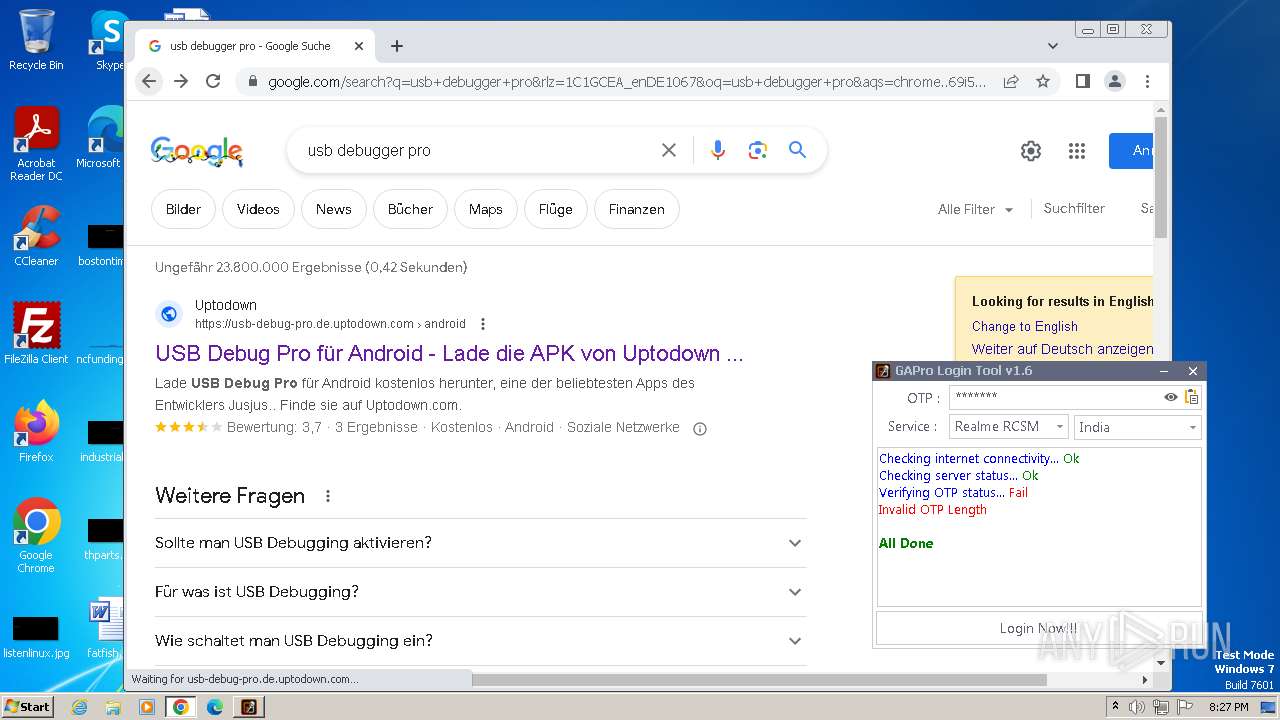Open Chrome three-dot menu
1280x720 pixels.
point(1147,82)
